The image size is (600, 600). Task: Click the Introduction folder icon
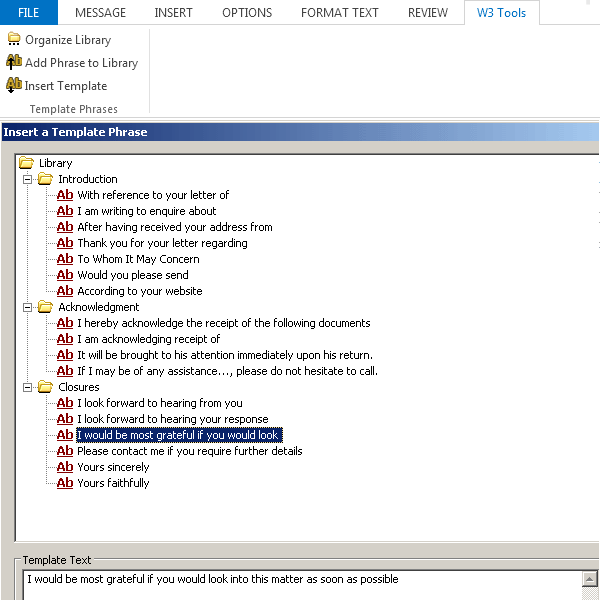(x=45, y=179)
